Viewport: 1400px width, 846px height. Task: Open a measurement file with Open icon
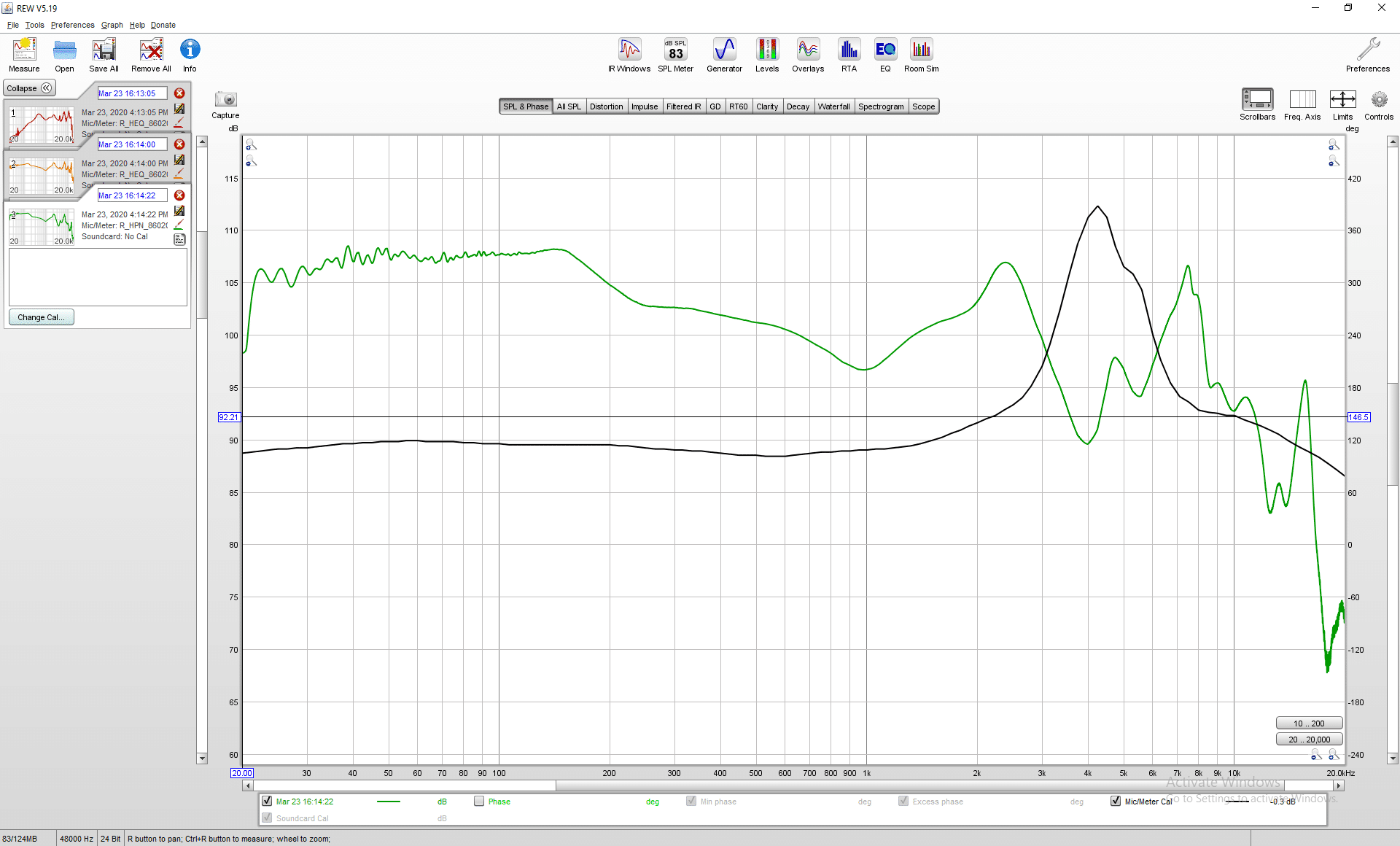click(x=64, y=55)
